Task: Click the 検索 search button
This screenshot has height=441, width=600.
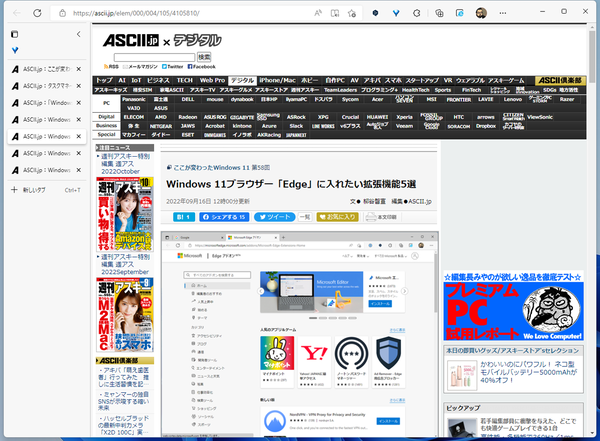Action: [204, 57]
